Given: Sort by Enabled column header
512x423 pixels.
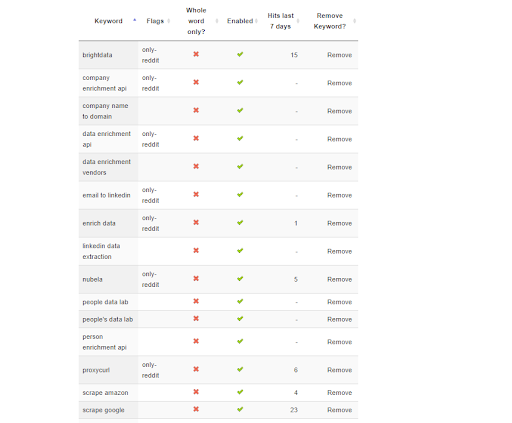Looking at the screenshot, I should tap(242, 21).
